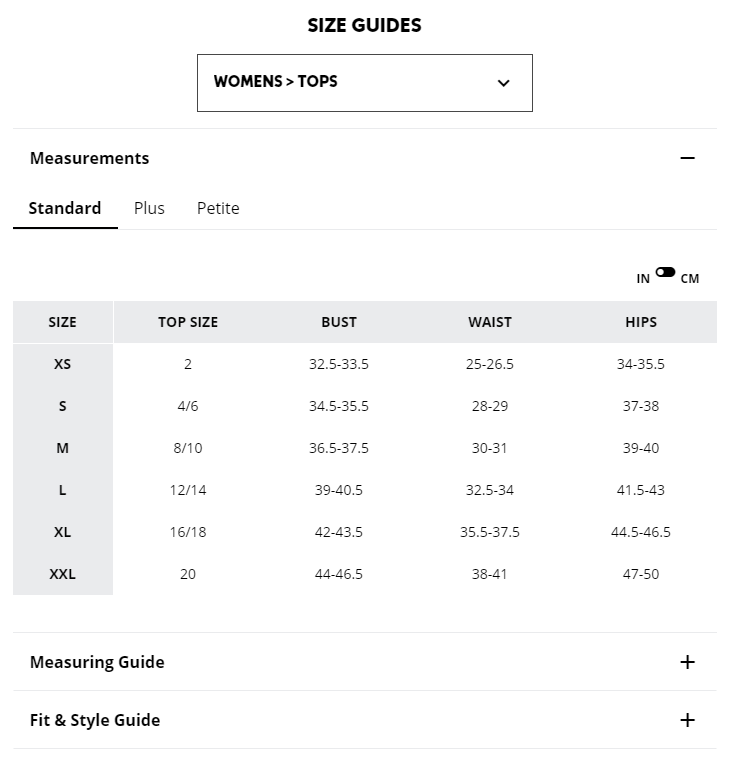Image resolution: width=730 pixels, height=761 pixels.
Task: Click the BUST column header
Action: click(339, 322)
